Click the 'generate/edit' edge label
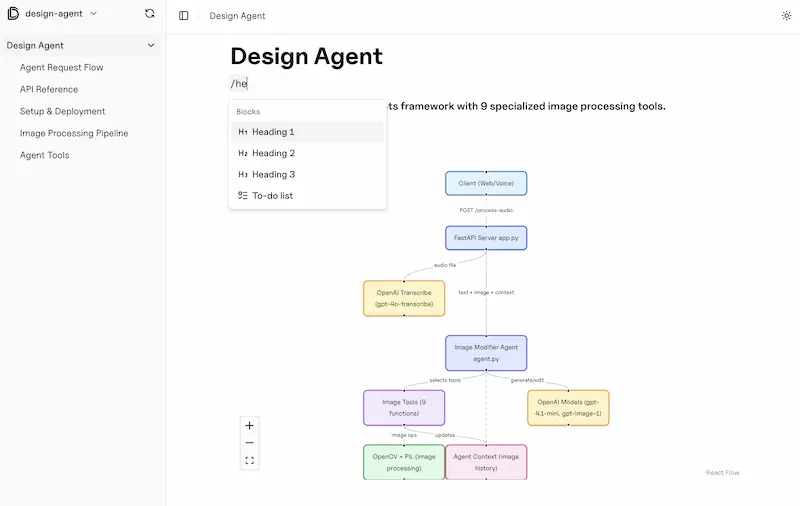Viewport: 800px width, 506px height. (527, 380)
